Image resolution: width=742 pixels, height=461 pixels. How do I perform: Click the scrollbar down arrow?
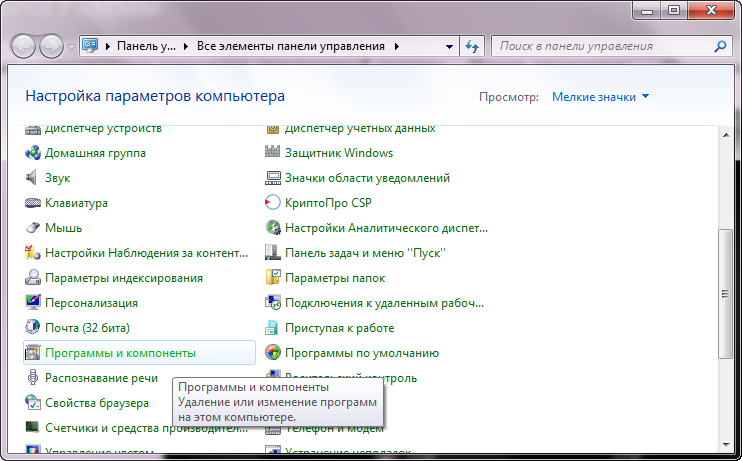725,445
